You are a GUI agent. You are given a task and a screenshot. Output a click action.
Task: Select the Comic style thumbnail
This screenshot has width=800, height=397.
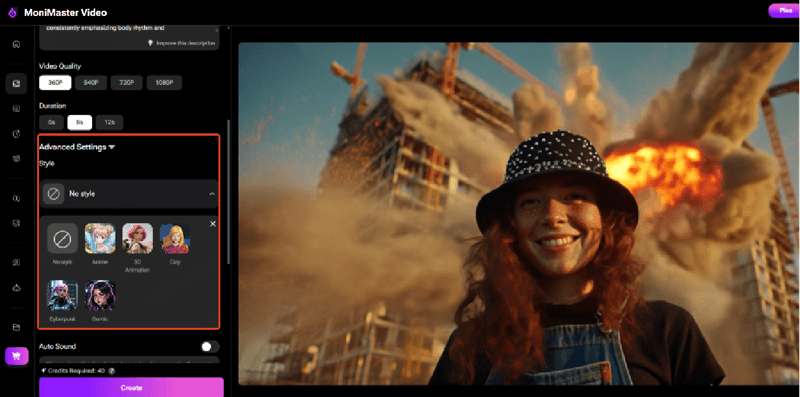pyautogui.click(x=100, y=295)
